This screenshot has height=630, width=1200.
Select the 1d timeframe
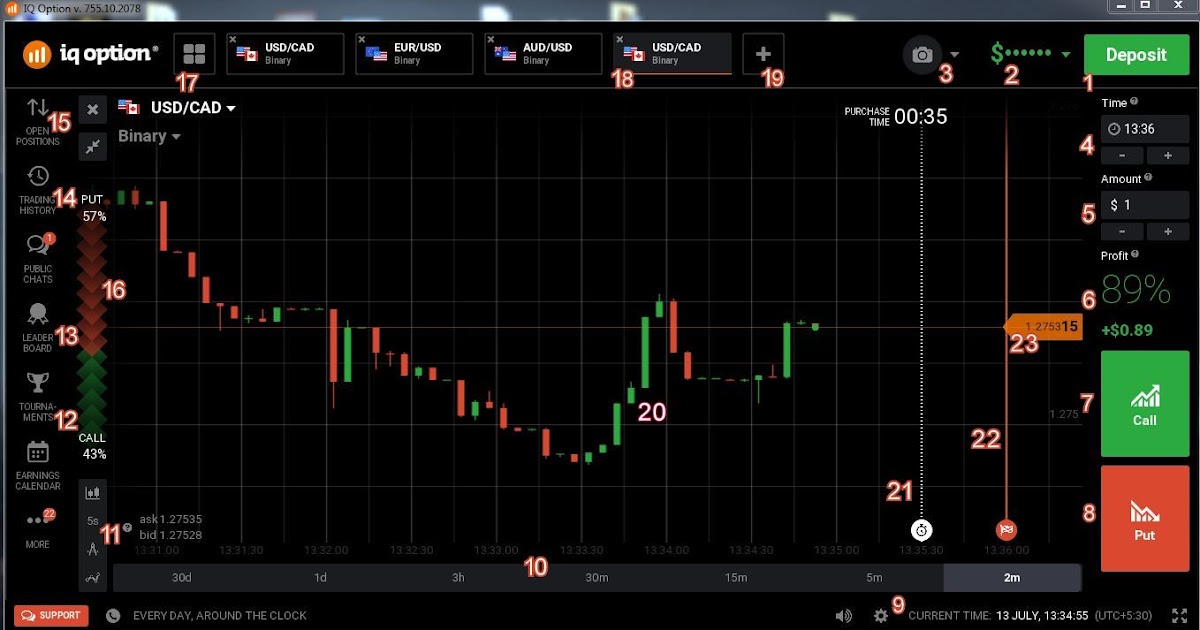(320, 578)
